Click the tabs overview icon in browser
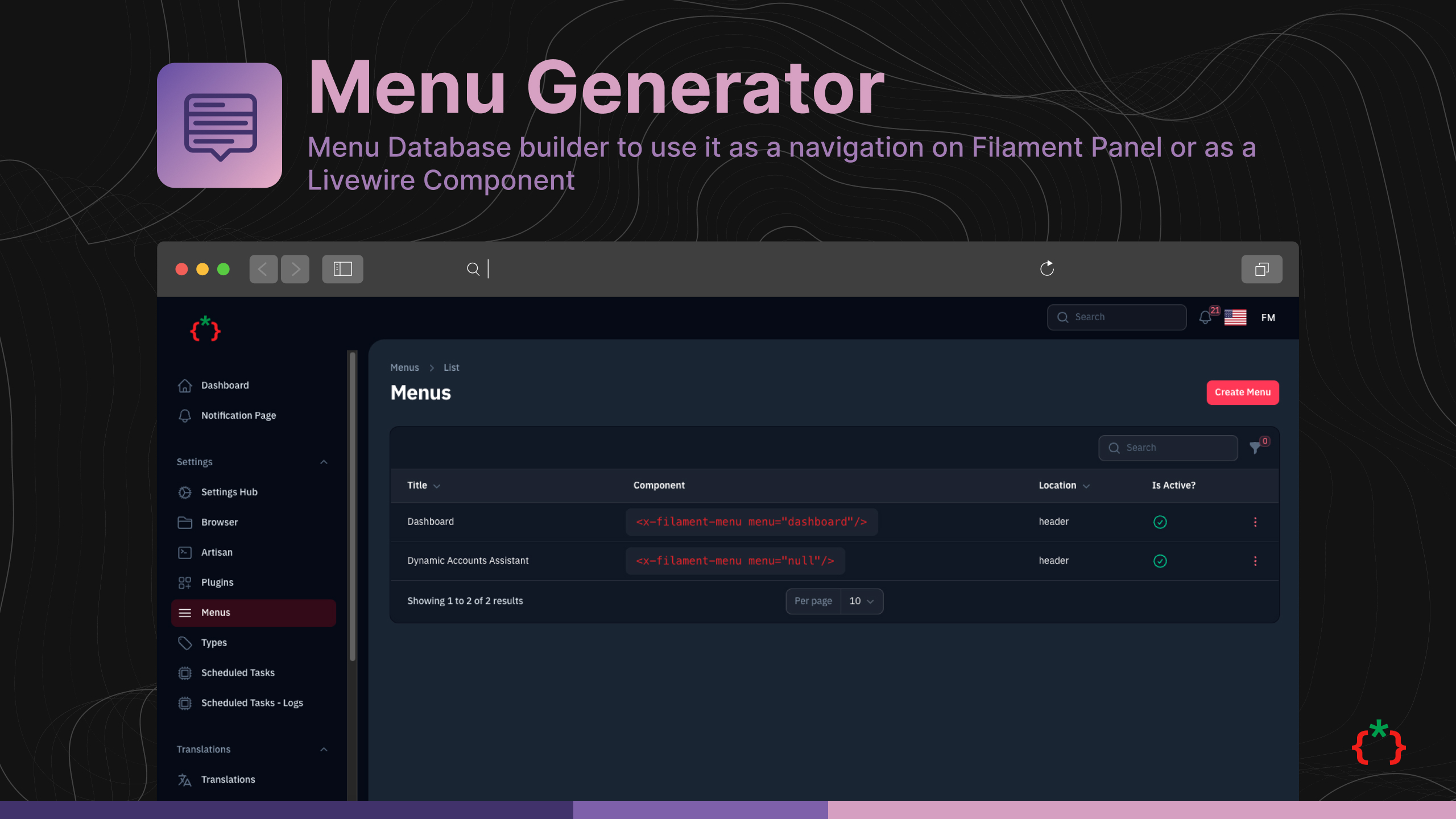This screenshot has width=1456, height=819. pos(1261,269)
